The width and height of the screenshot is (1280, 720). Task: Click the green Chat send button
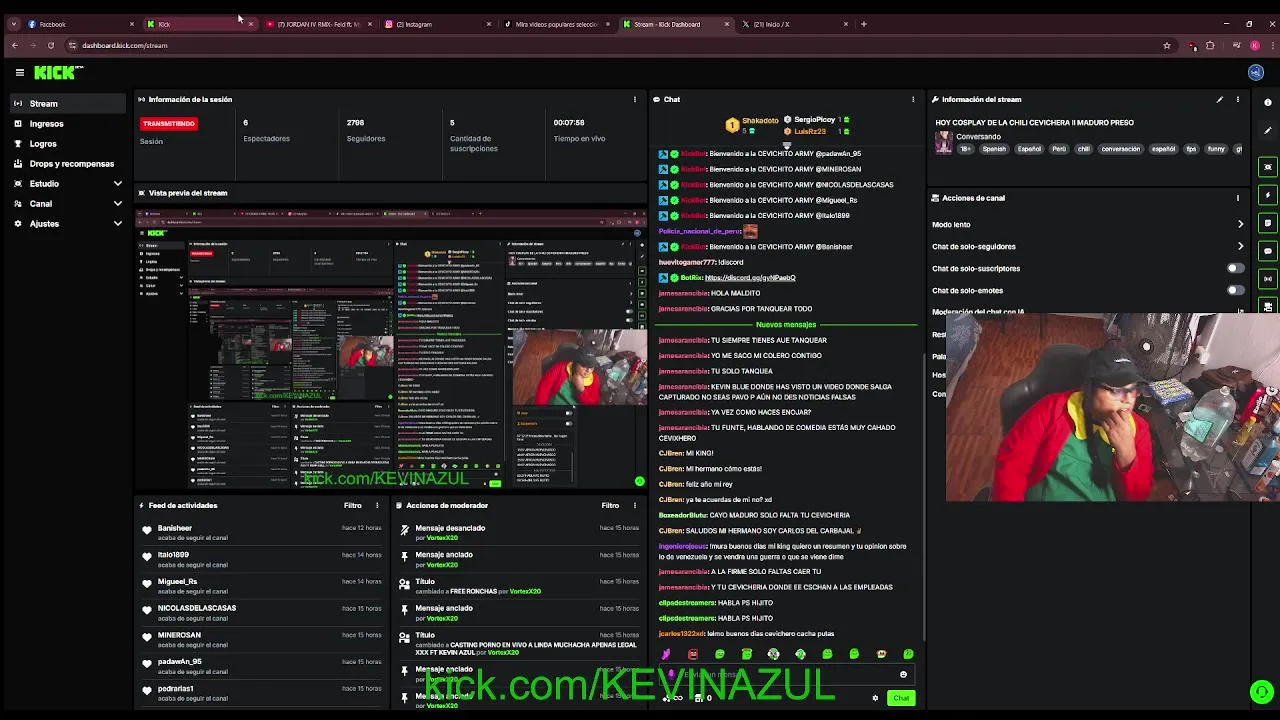coord(901,698)
